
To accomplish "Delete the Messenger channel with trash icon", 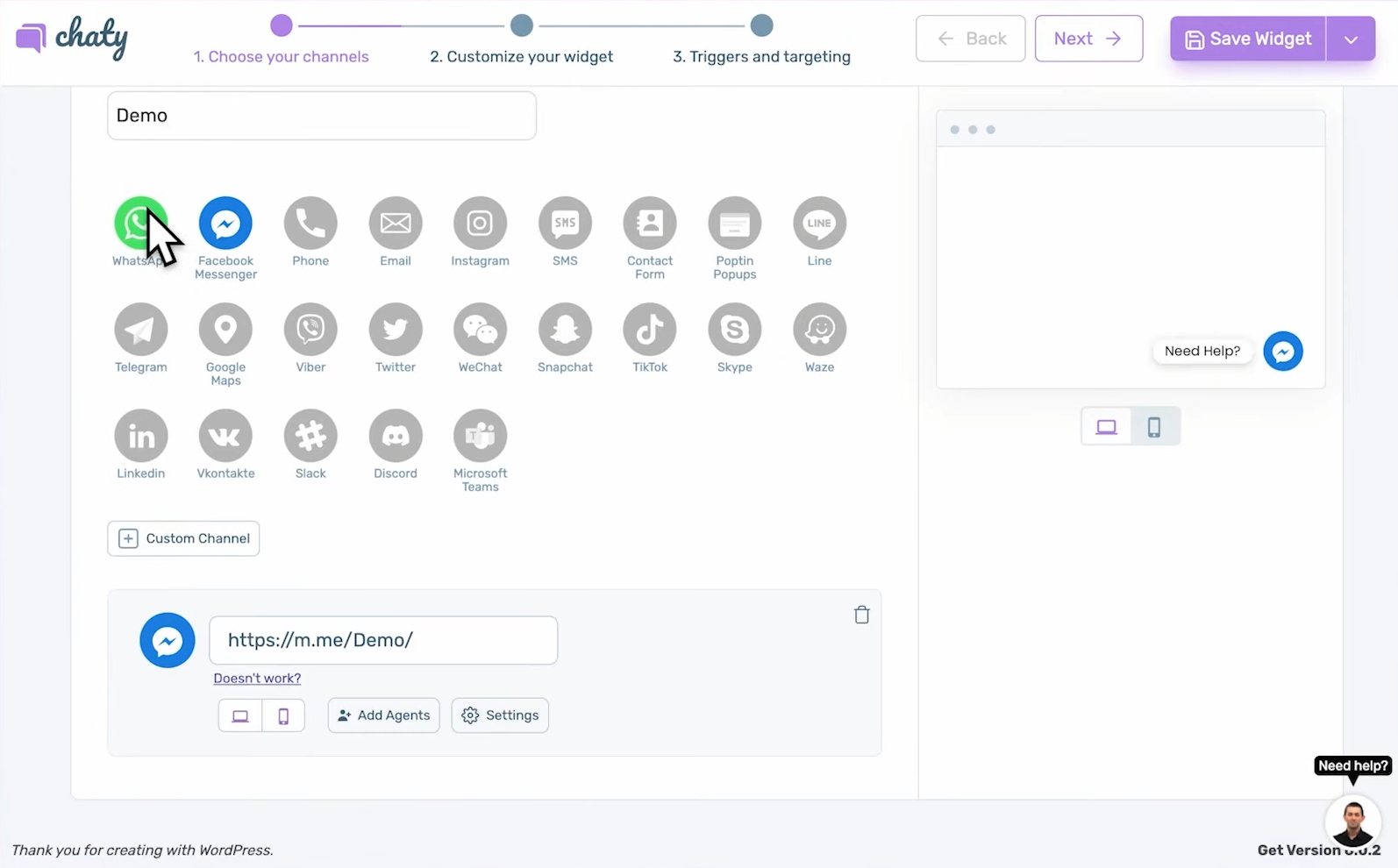I will coord(861,615).
